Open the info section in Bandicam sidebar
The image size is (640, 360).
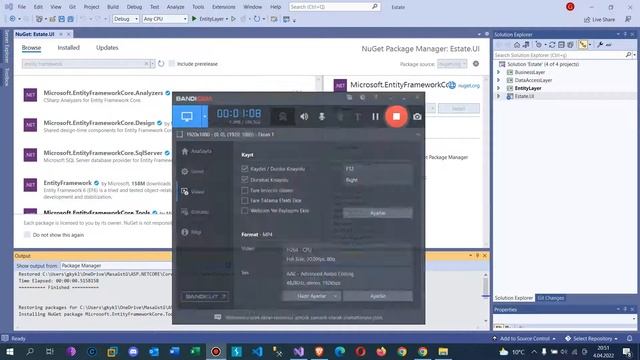coord(191,232)
